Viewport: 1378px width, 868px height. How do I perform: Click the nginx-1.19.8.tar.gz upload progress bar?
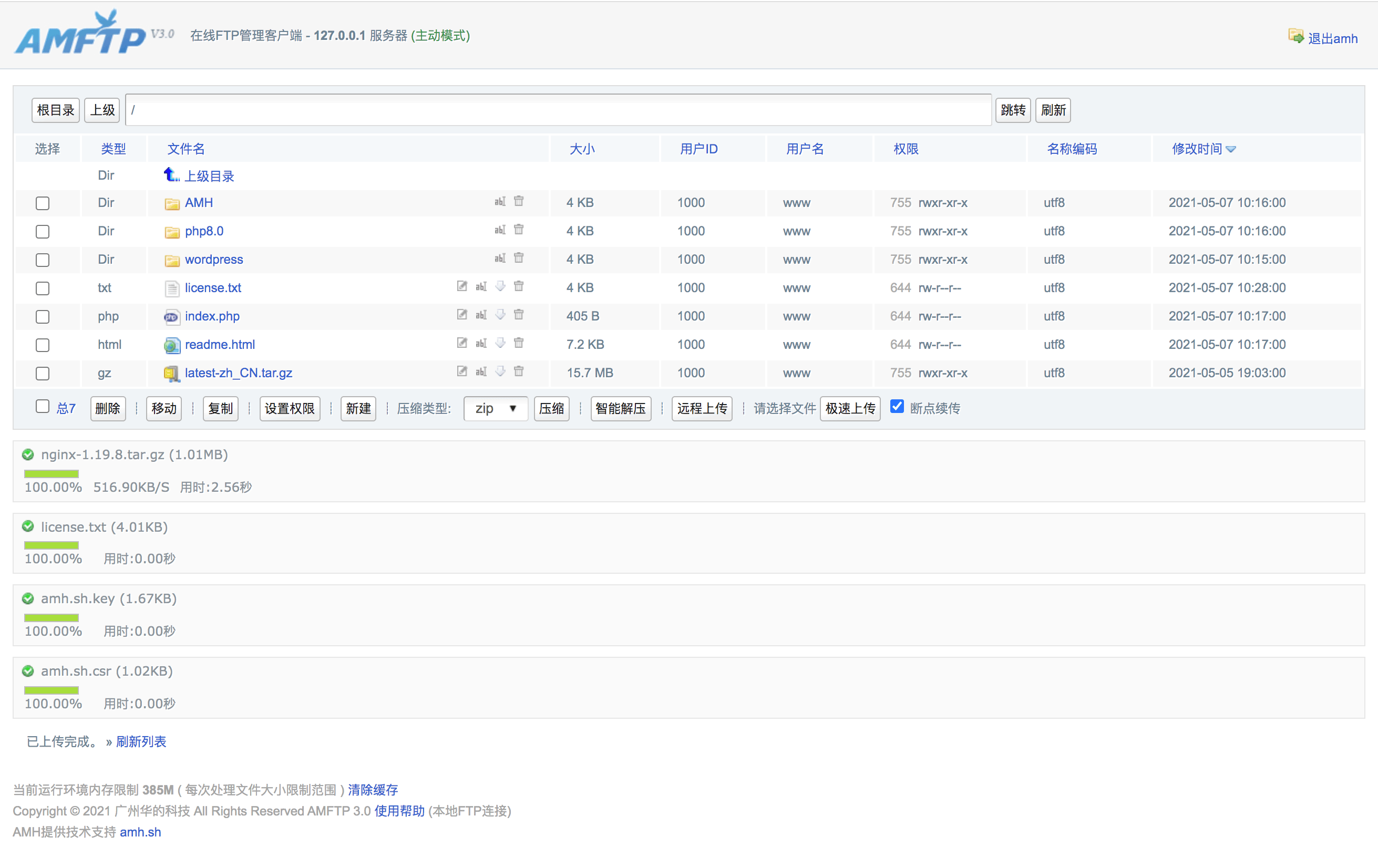point(52,474)
